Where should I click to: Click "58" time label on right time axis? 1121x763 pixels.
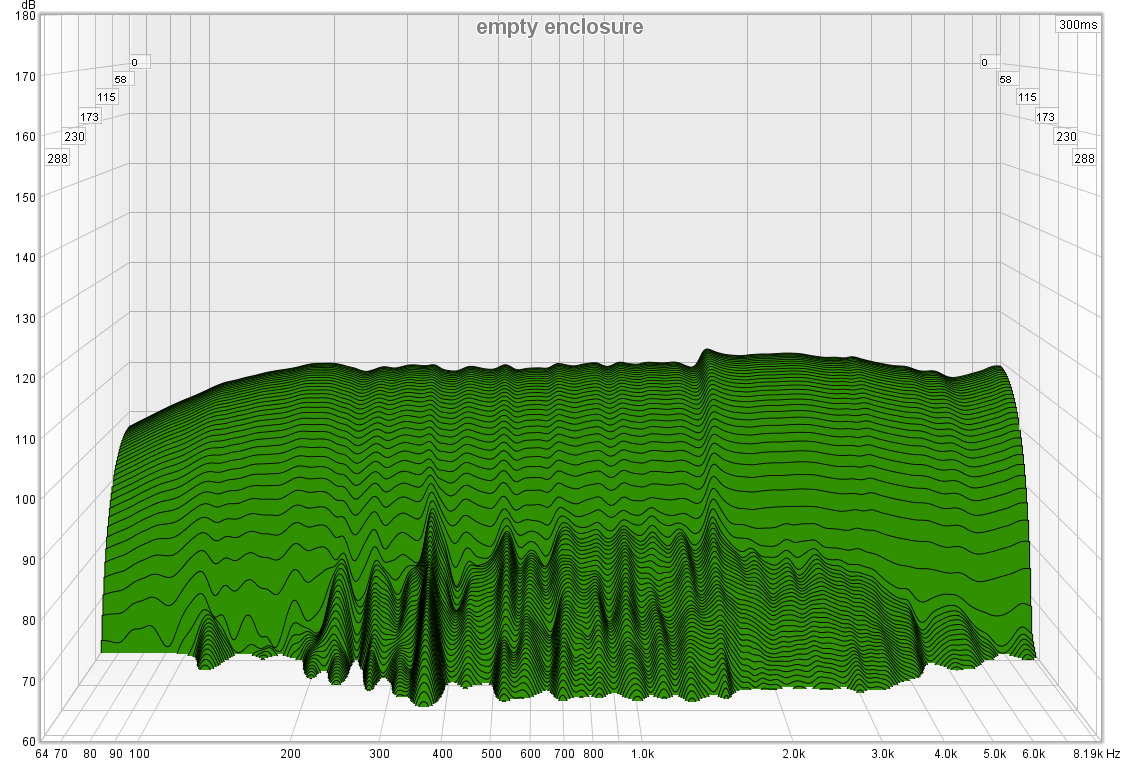(x=1008, y=79)
